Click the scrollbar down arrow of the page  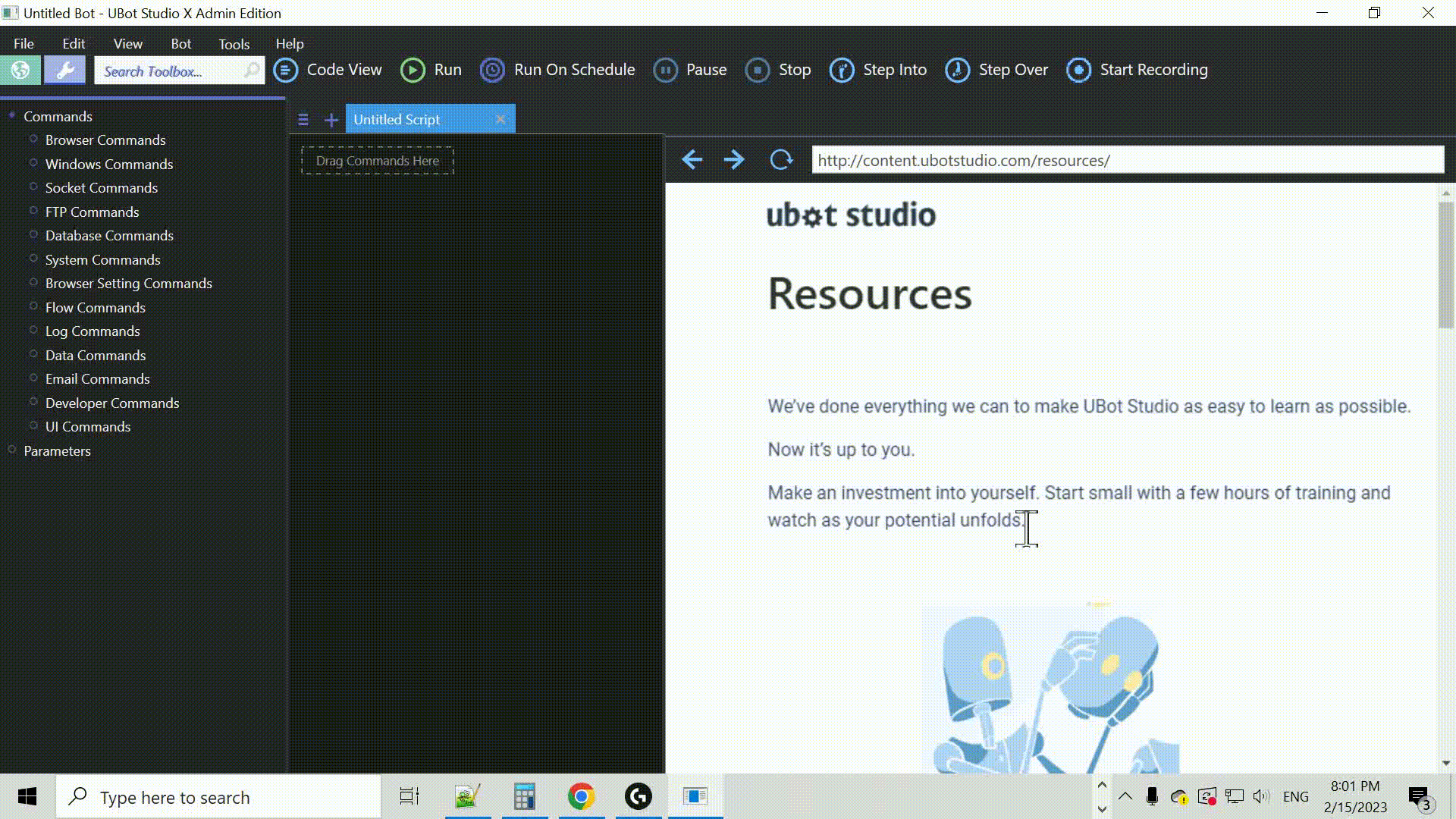(x=1446, y=763)
